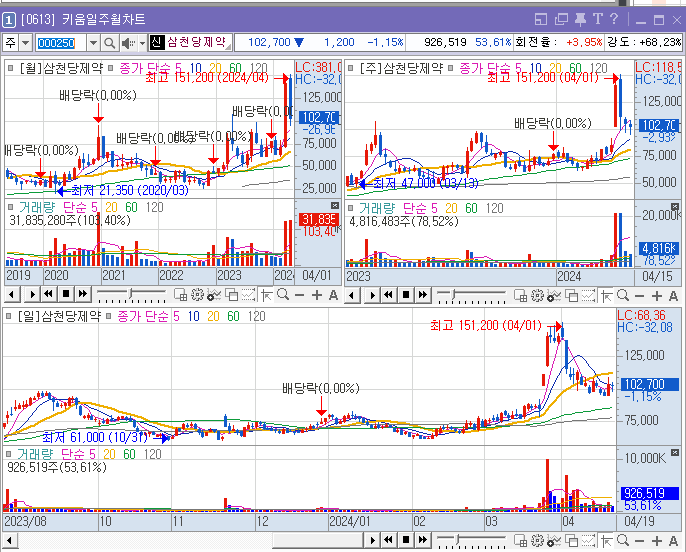Image resolution: width=686 pixels, height=552 pixels.
Task: Toggle the [일]삼천당제약 chart title square
Action: [x=8, y=316]
